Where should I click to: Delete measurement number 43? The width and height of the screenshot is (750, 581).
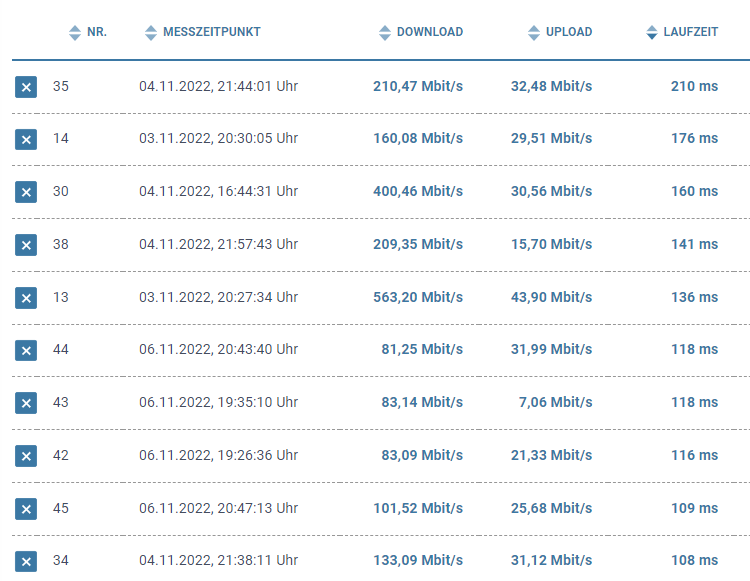[x=26, y=403]
